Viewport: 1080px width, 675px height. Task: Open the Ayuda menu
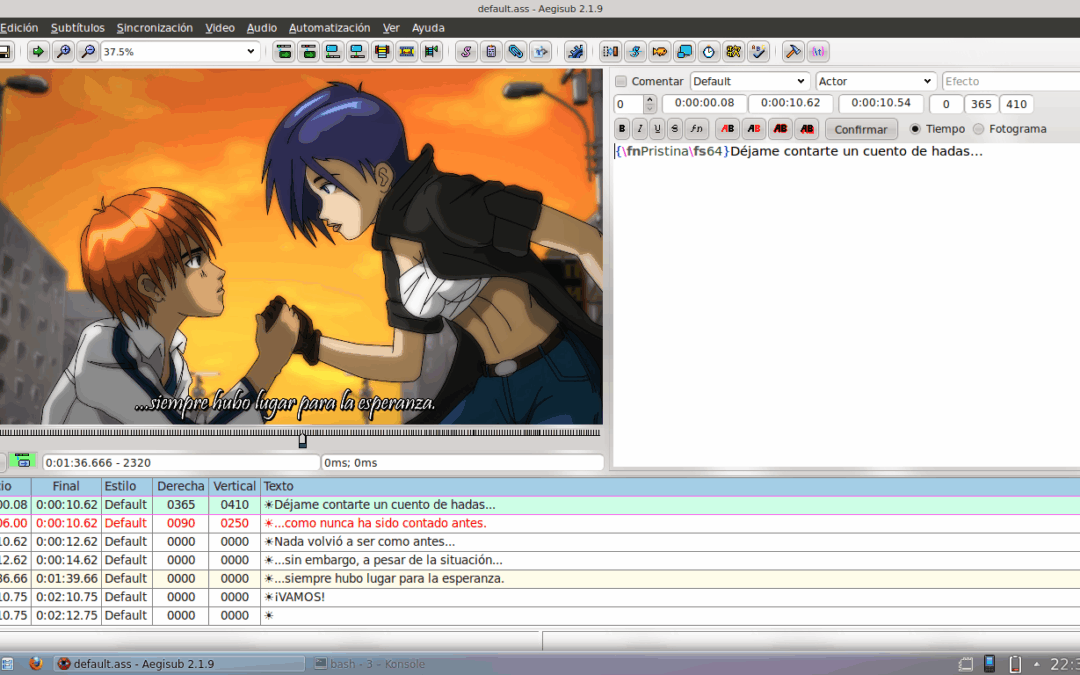pyautogui.click(x=428, y=28)
